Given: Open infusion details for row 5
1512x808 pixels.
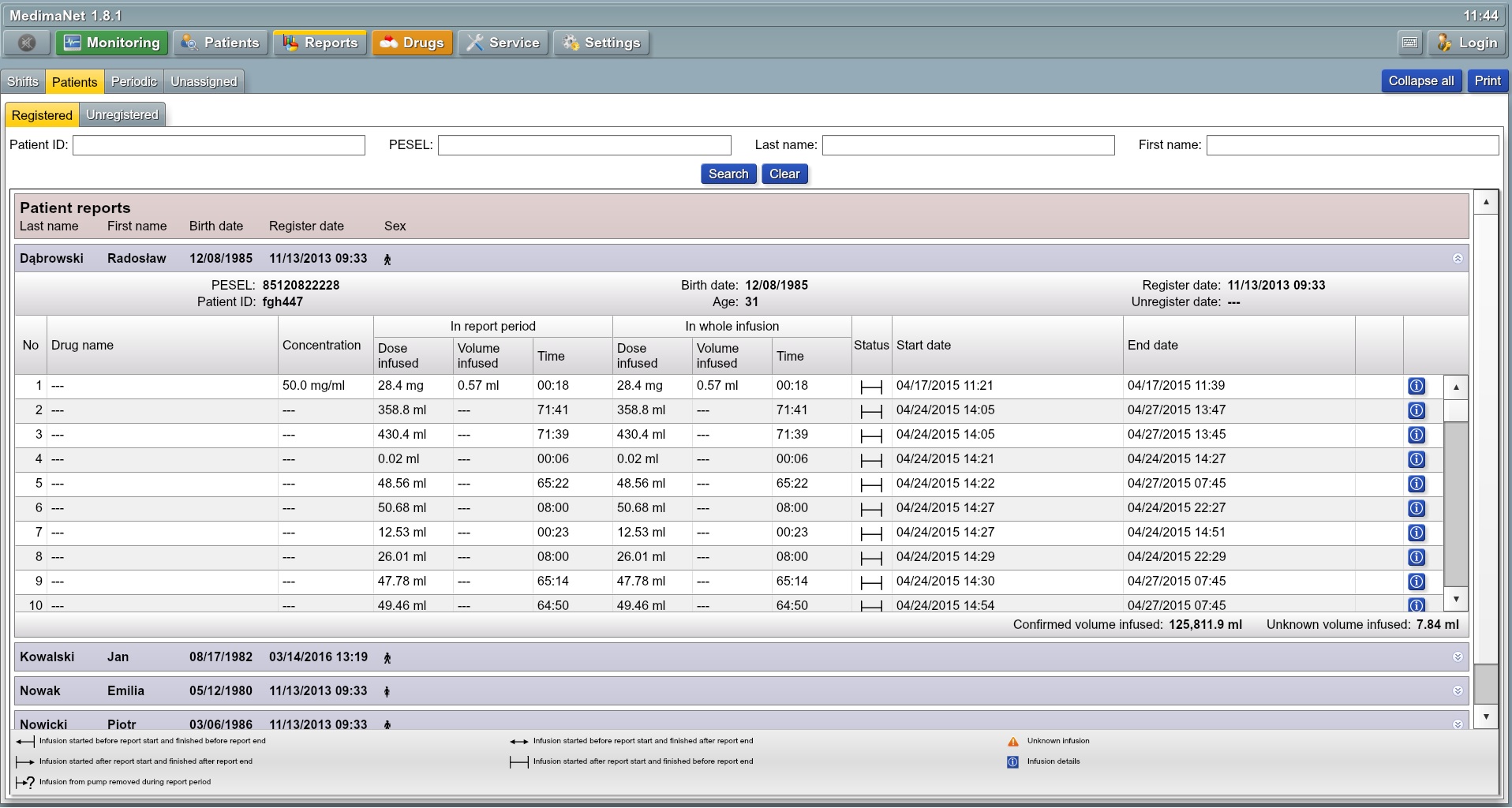Looking at the screenshot, I should pyautogui.click(x=1417, y=484).
